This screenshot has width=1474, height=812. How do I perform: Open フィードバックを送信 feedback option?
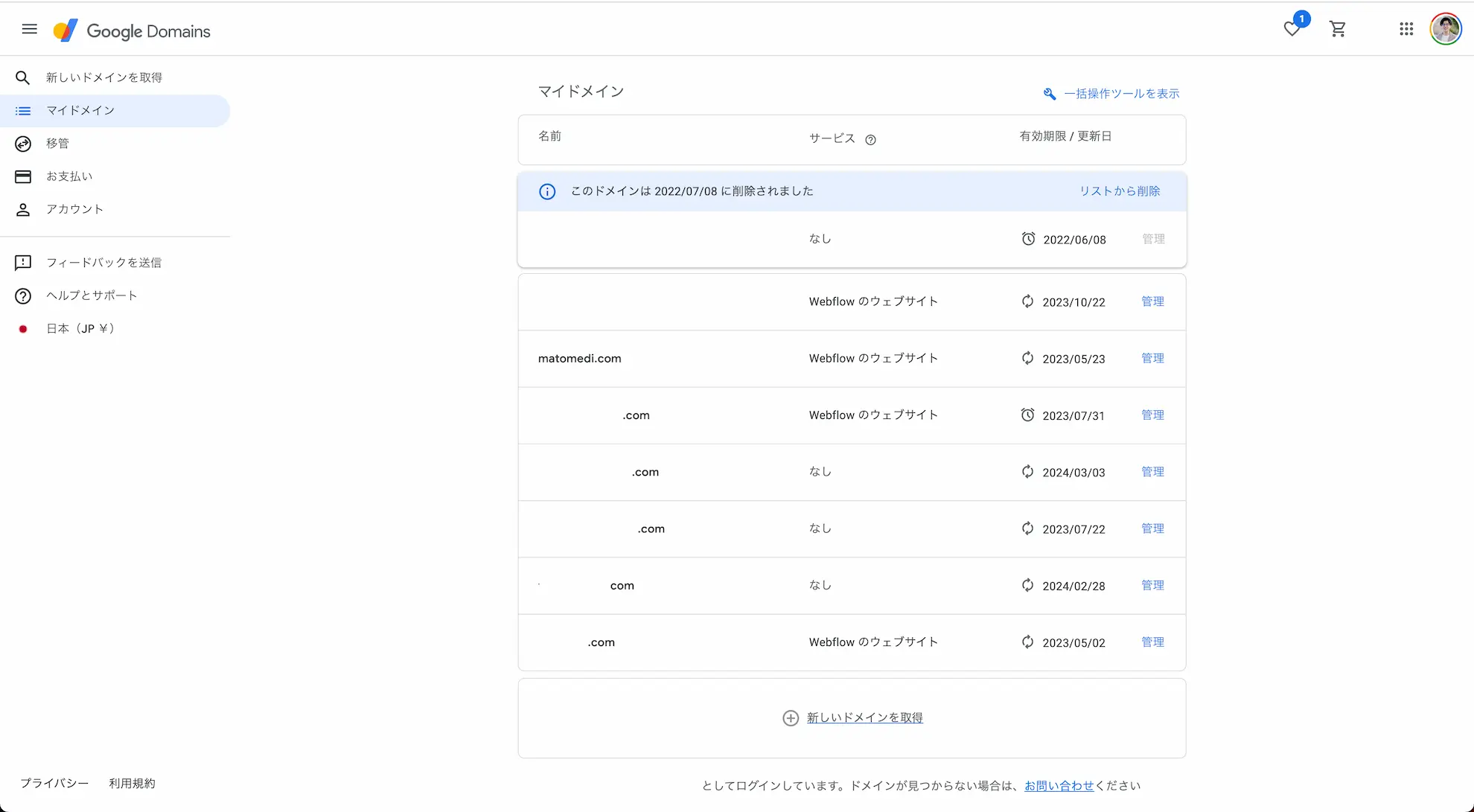coord(103,263)
